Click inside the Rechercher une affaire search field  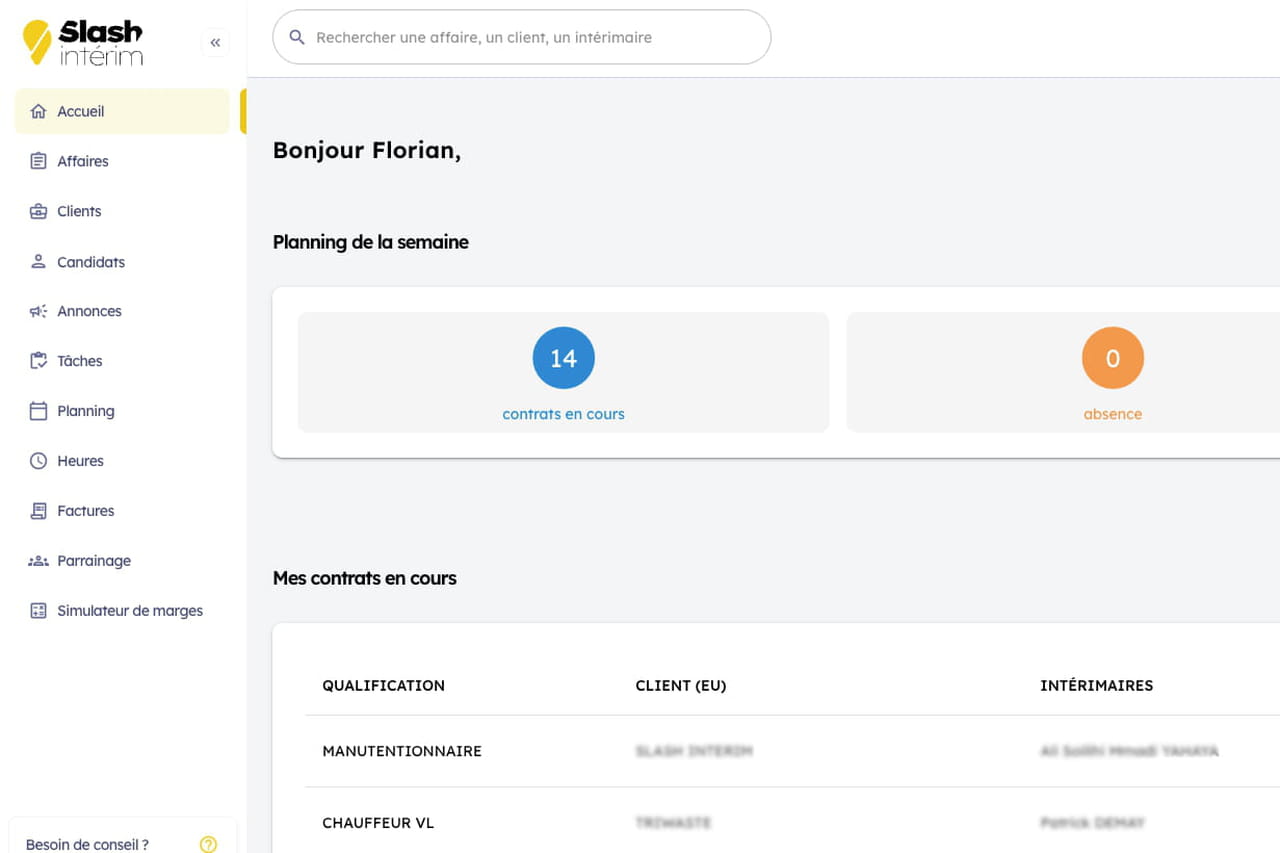click(520, 37)
